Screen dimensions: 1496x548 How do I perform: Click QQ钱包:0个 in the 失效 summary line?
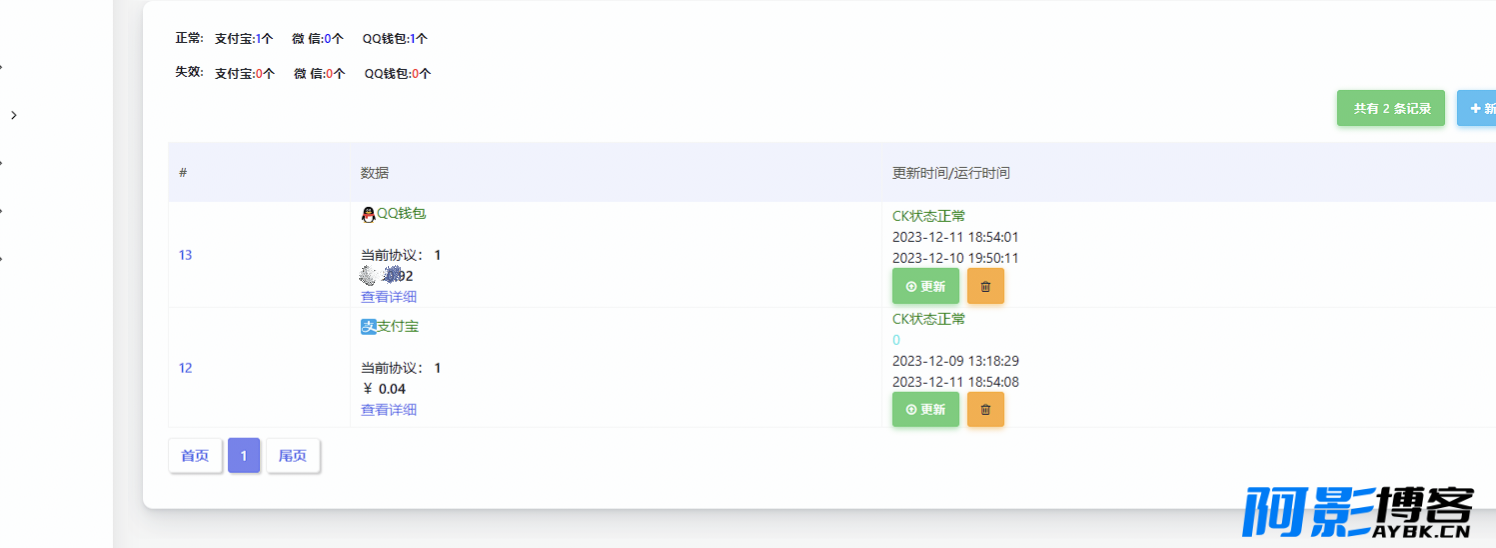coord(398,74)
